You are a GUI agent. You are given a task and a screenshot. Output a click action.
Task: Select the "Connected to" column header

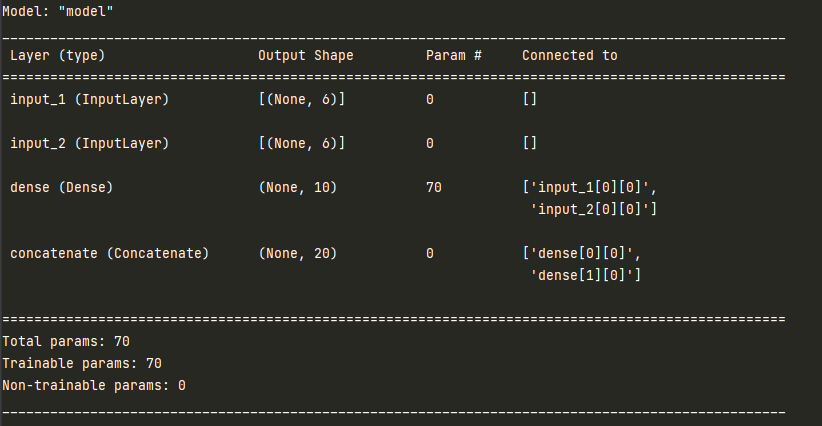coord(569,55)
